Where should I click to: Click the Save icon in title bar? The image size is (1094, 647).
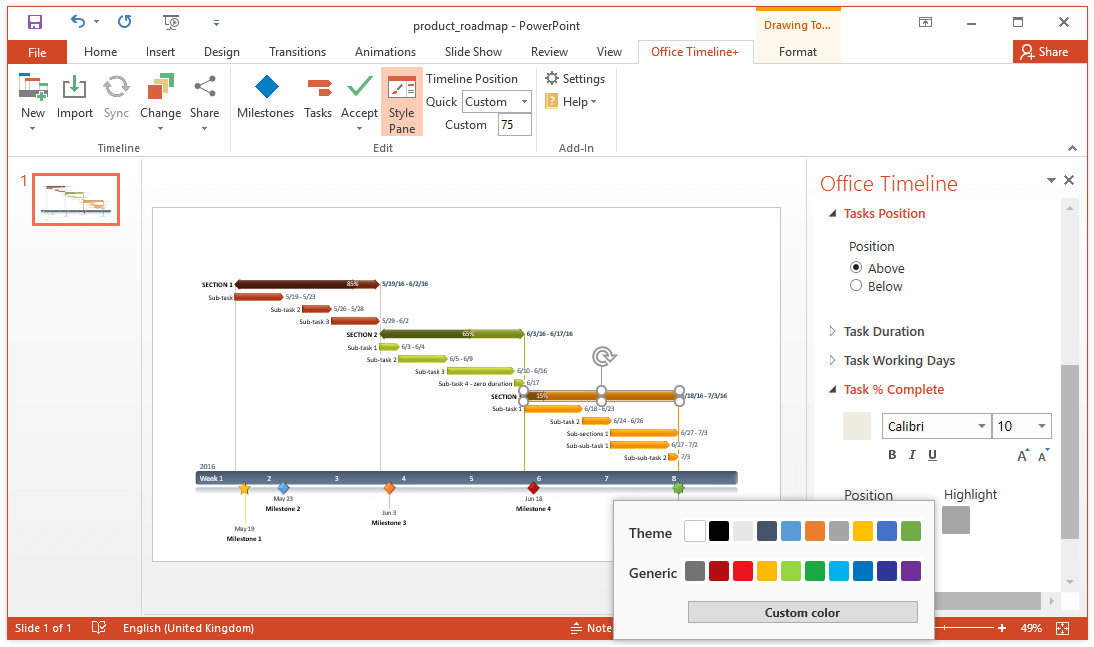pyautogui.click(x=35, y=22)
